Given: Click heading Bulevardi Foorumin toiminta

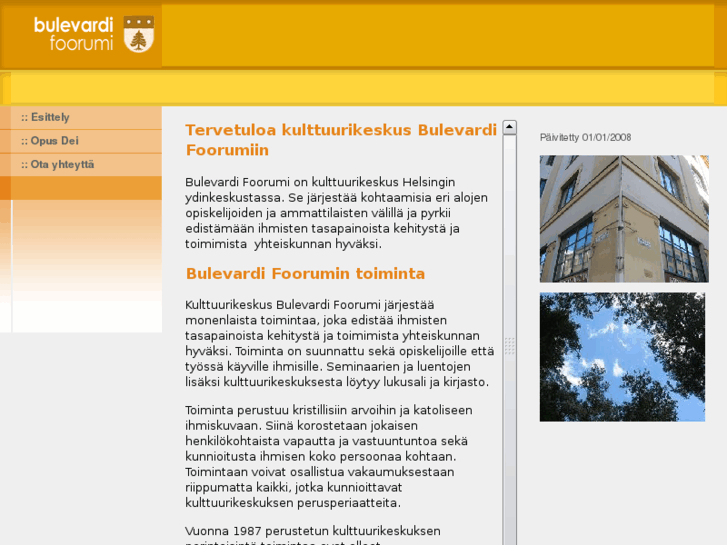Looking at the screenshot, I should (305, 274).
